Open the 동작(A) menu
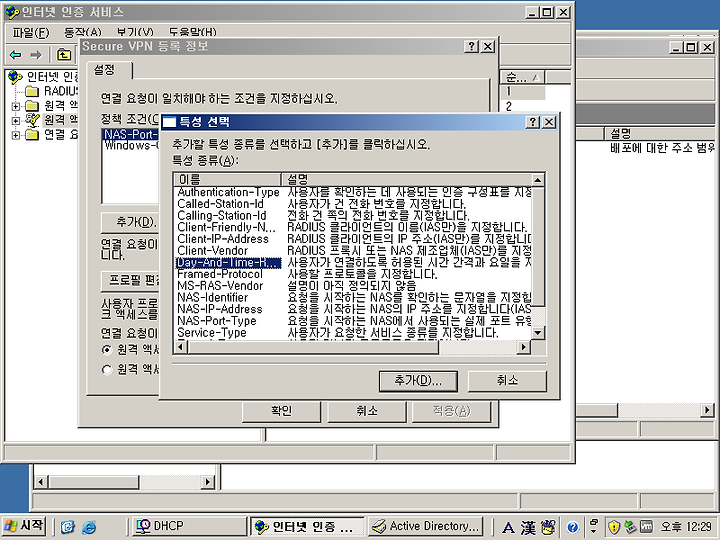This screenshot has height=540, width=720. (83, 32)
